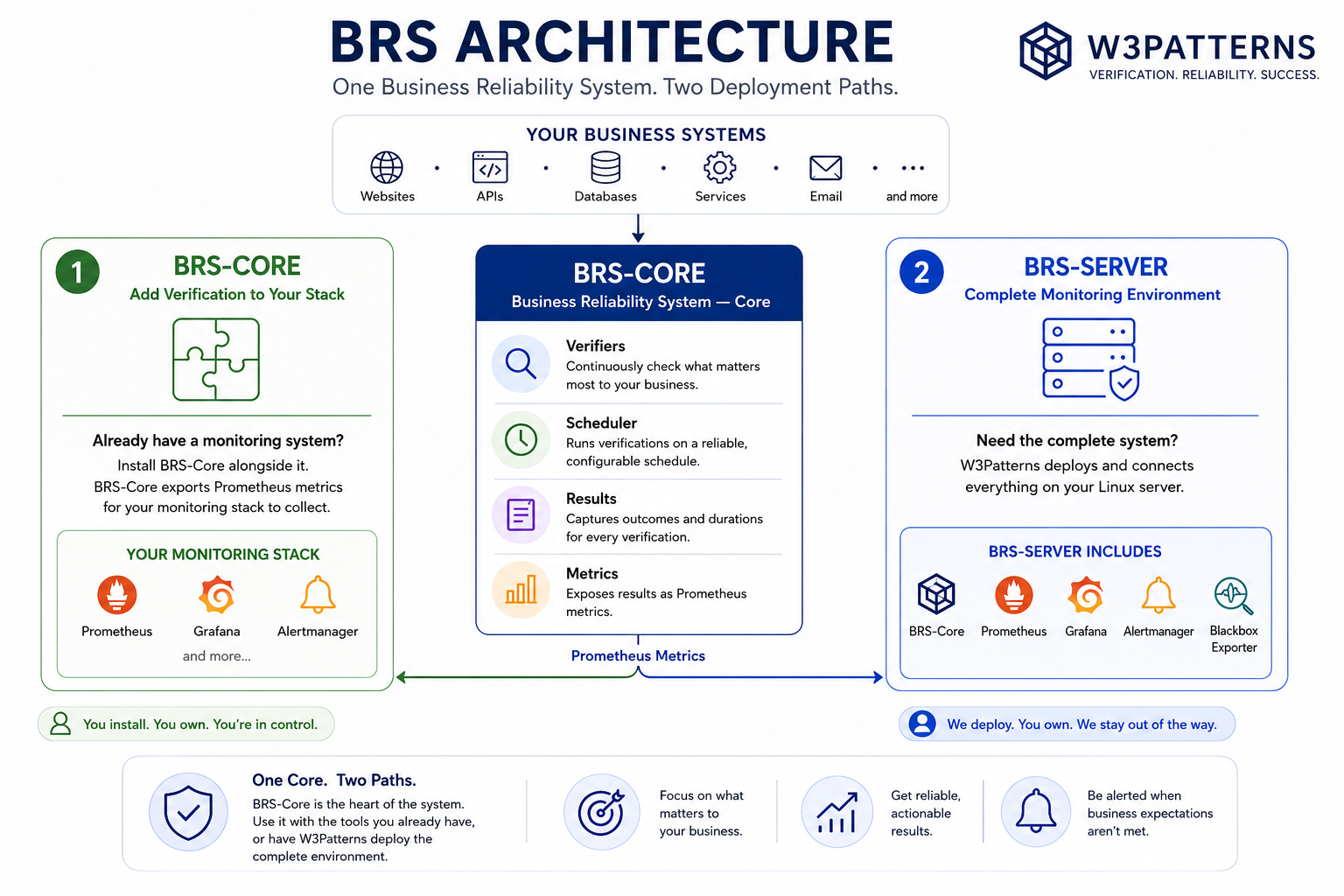Click 'Need the complete system?' text
Image resolution: width=1344 pixels, height=896 pixels.
click(1077, 440)
